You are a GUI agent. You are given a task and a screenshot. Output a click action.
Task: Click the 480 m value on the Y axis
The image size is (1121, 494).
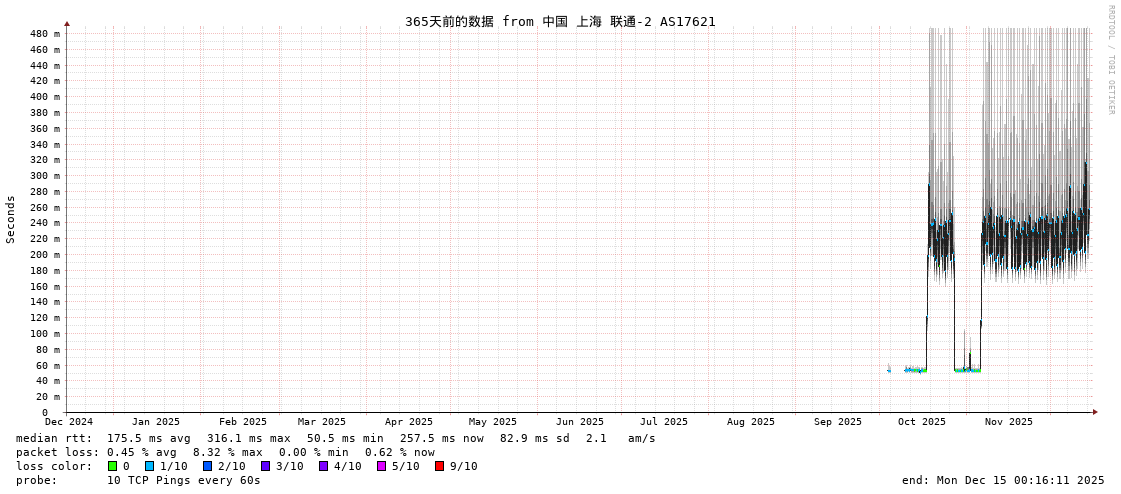click(x=45, y=34)
